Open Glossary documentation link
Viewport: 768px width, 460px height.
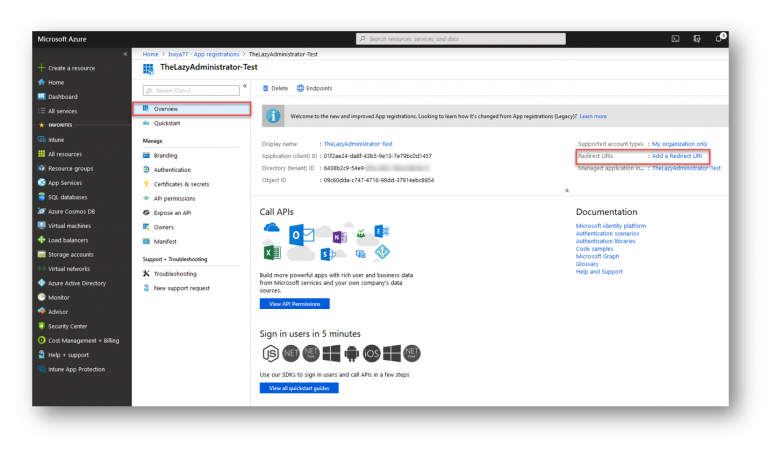click(587, 264)
